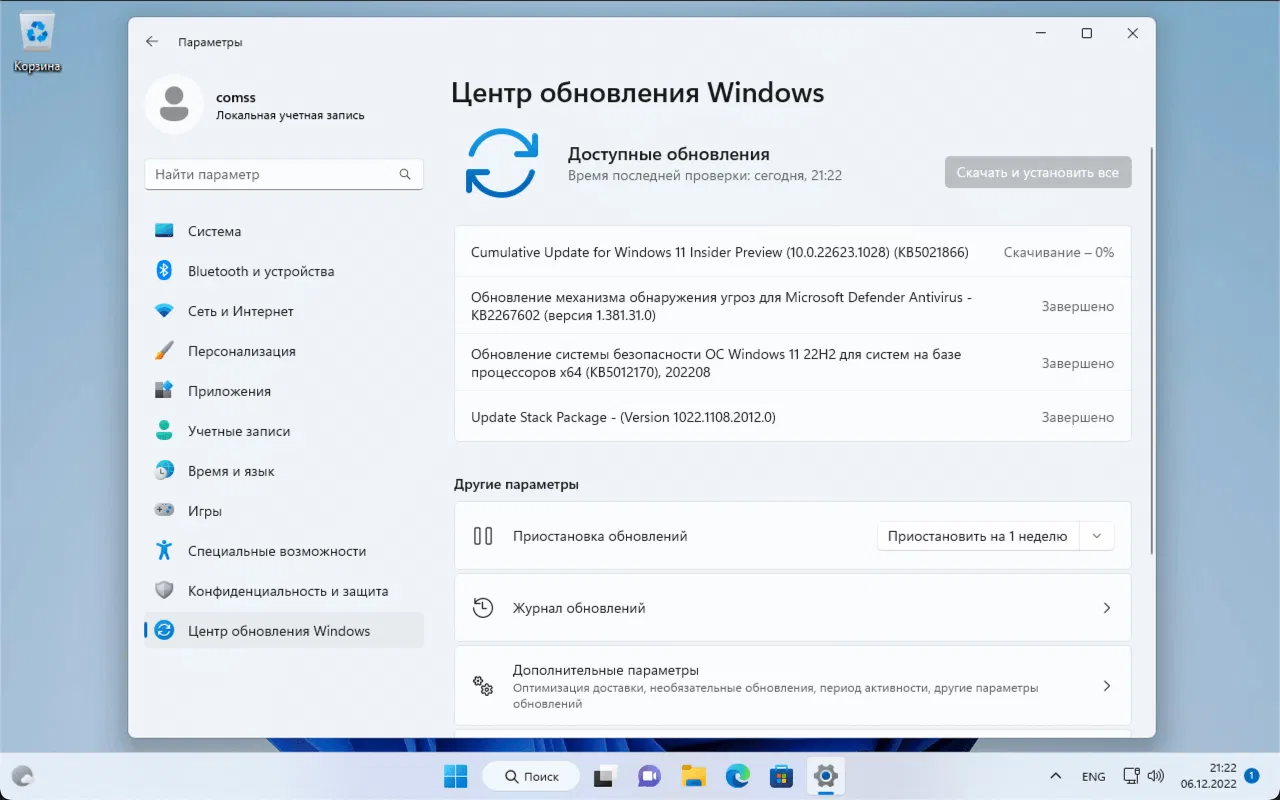
Task: Click the Microsoft Defender Antivirus KB2267602 entry
Action: pos(793,307)
